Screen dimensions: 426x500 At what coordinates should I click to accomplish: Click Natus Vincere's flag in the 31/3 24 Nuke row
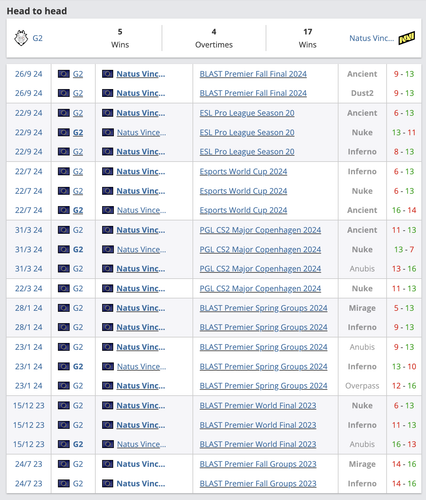108,249
